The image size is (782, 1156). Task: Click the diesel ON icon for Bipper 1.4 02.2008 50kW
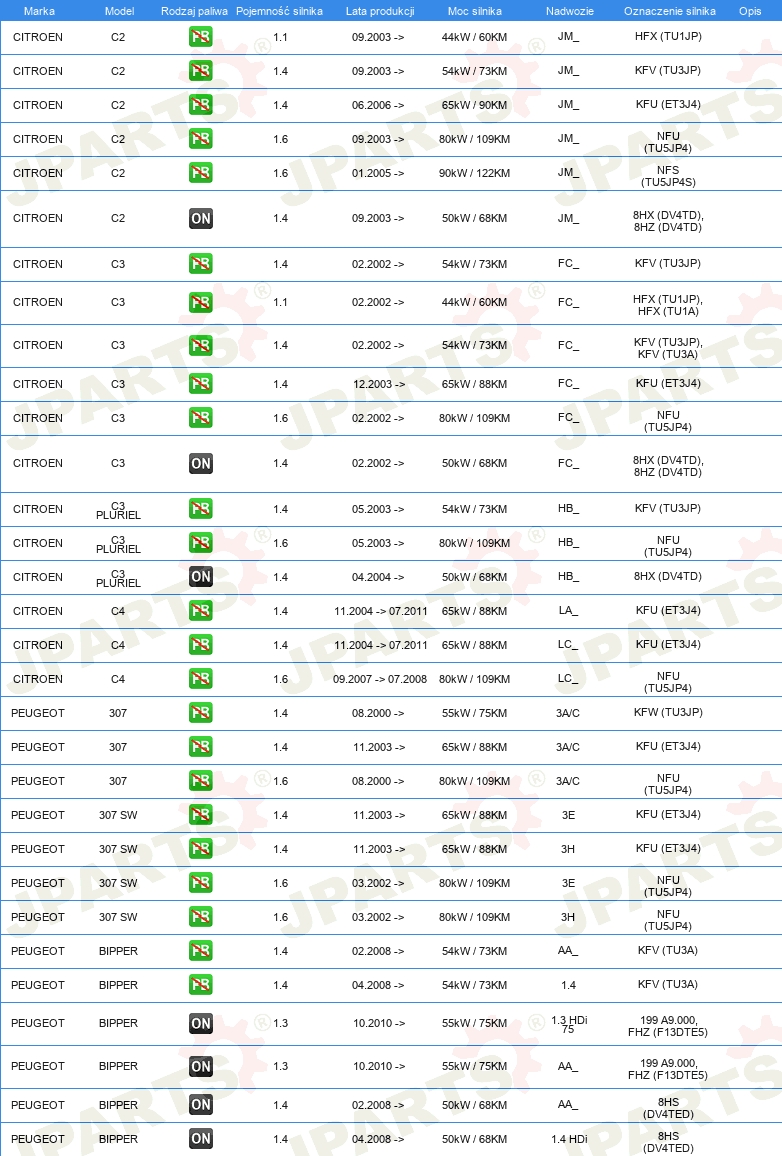[200, 1105]
